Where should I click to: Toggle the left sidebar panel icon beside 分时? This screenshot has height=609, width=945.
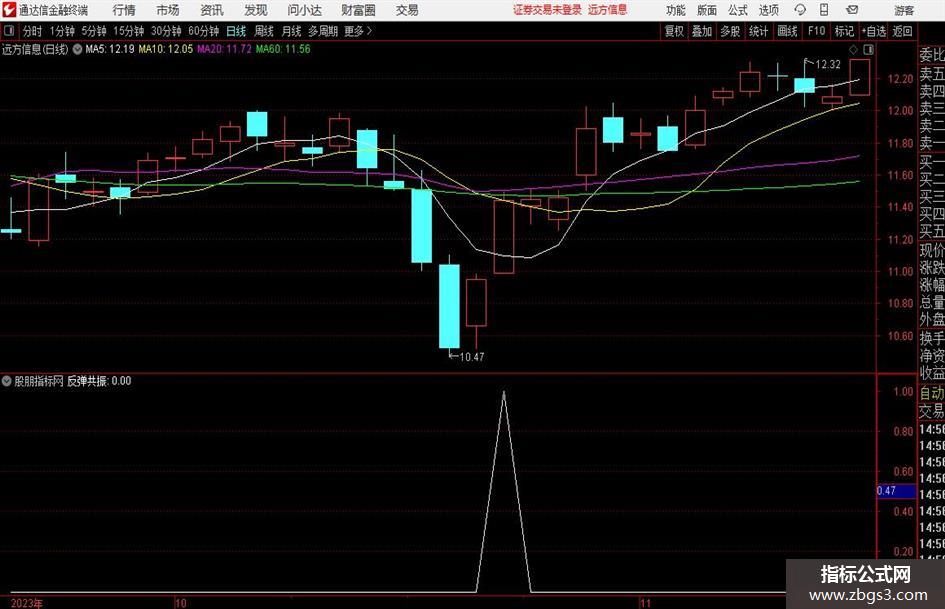[x=9, y=31]
